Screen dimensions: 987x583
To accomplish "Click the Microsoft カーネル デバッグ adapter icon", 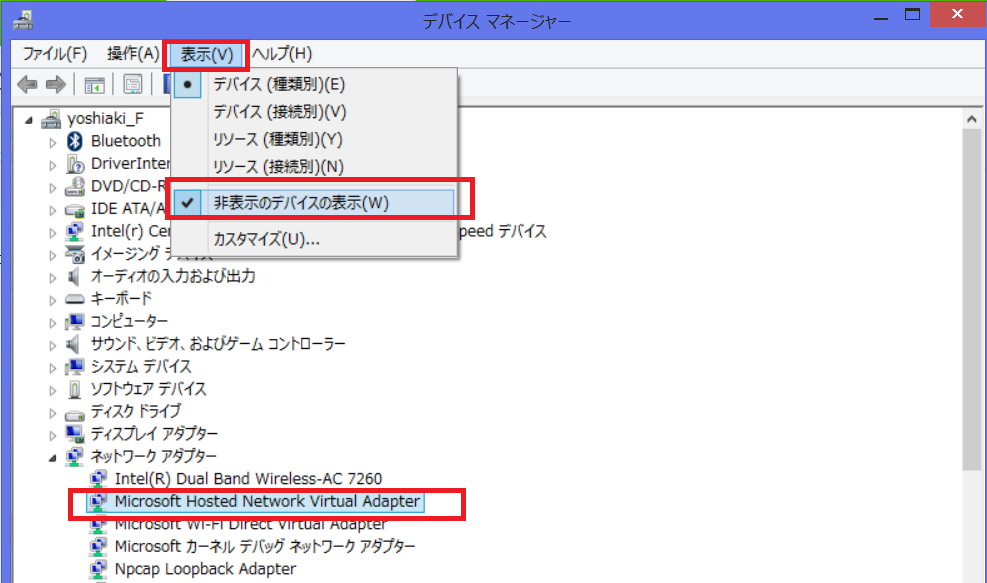I will 98,546.
